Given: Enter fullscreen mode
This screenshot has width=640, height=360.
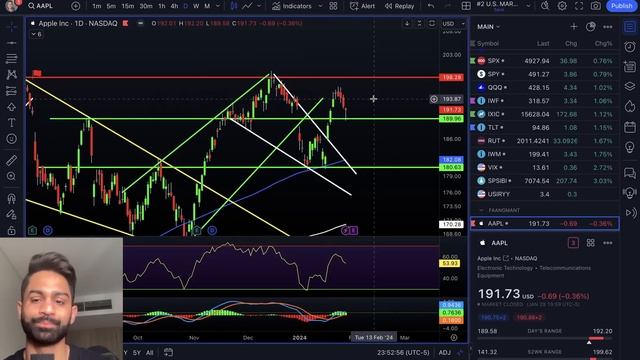Looking at the screenshot, I should 579,6.
